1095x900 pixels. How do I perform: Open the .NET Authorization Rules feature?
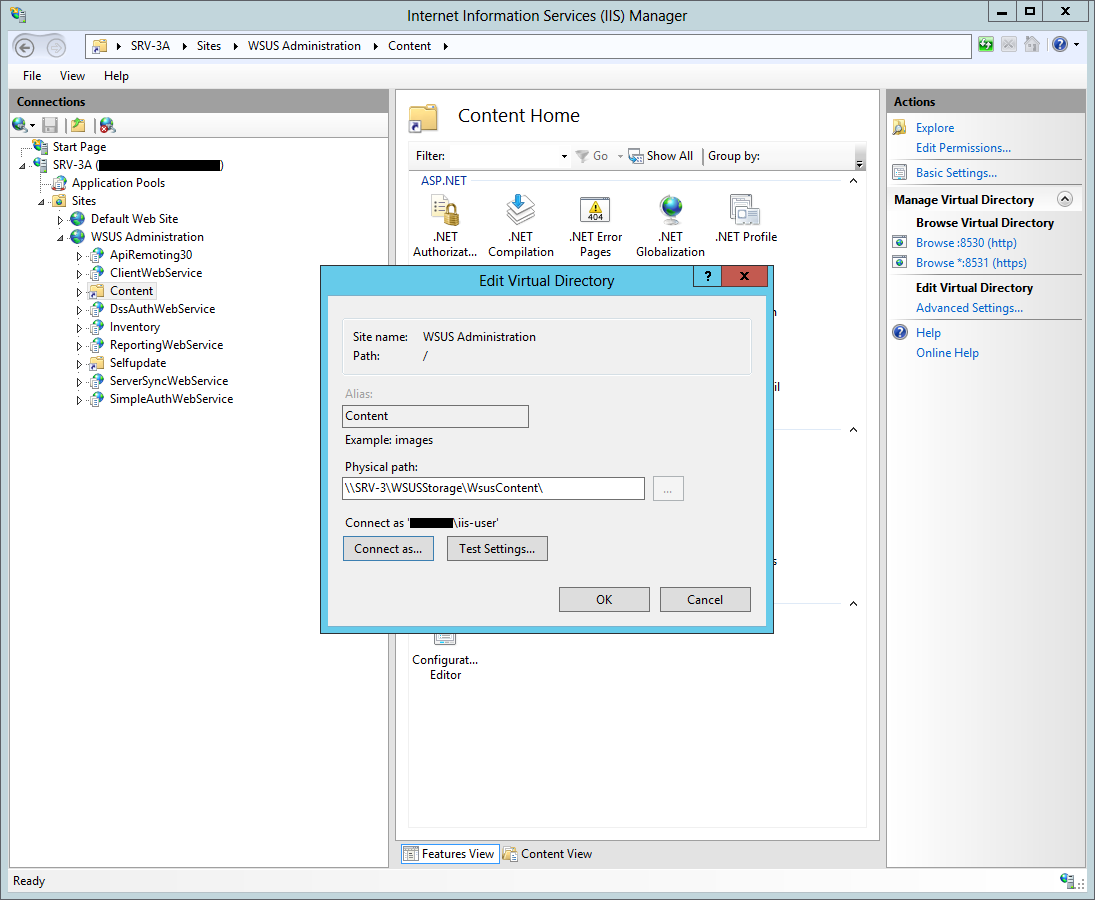click(x=445, y=215)
